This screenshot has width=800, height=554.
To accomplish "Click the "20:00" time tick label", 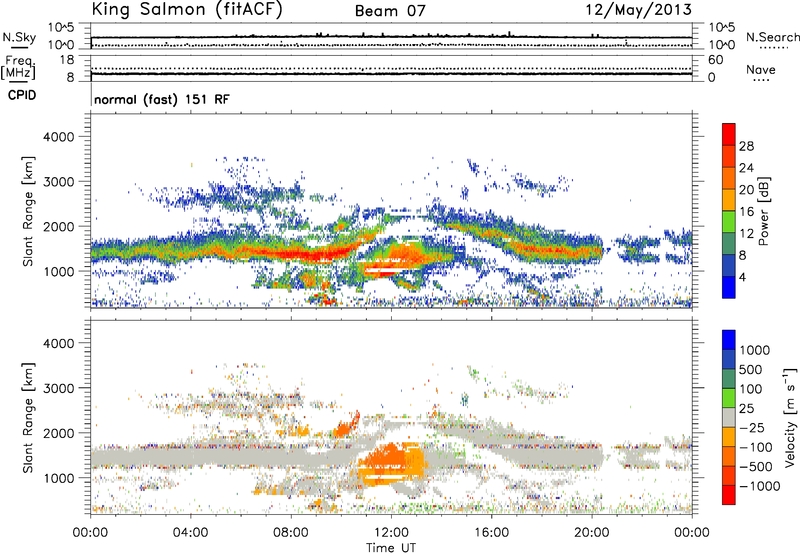I will 591,533.
